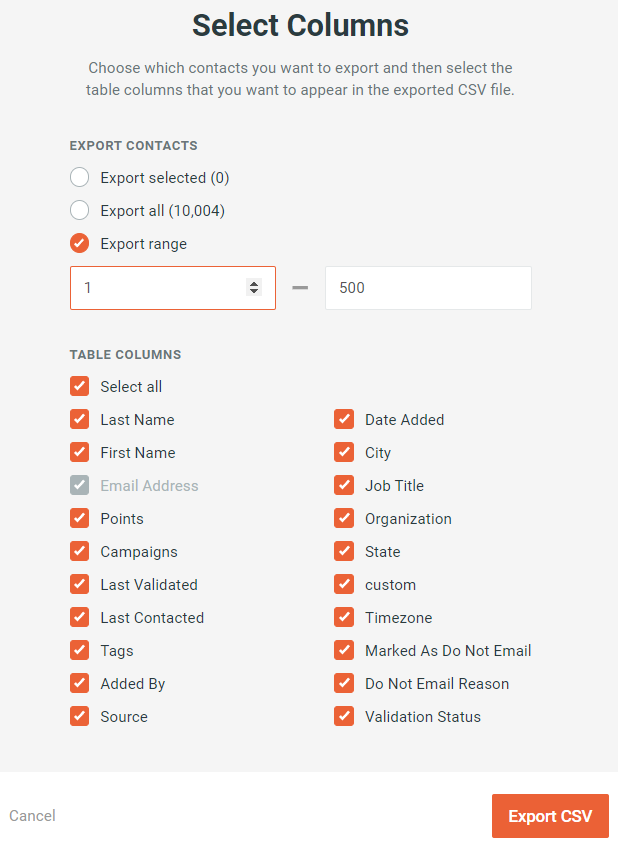The width and height of the screenshot is (618, 851).
Task: Toggle the Tags column off
Action: pyautogui.click(x=79, y=650)
